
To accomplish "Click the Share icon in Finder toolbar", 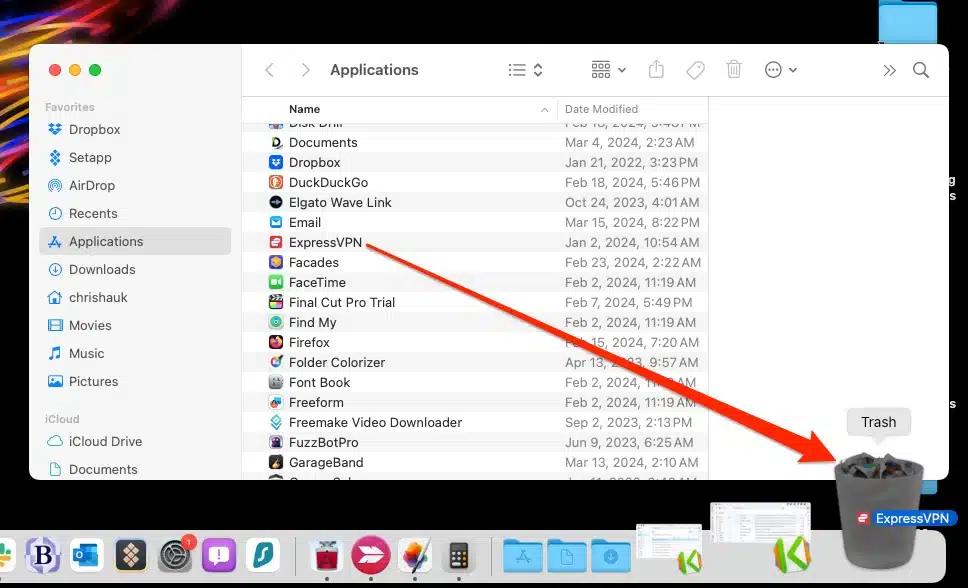I will pyautogui.click(x=656, y=70).
